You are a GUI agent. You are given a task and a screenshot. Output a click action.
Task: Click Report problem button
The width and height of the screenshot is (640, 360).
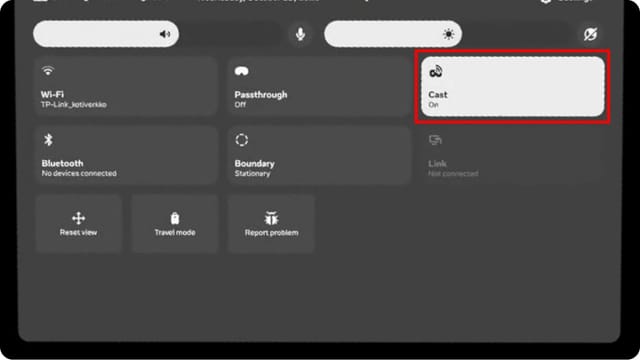point(271,224)
